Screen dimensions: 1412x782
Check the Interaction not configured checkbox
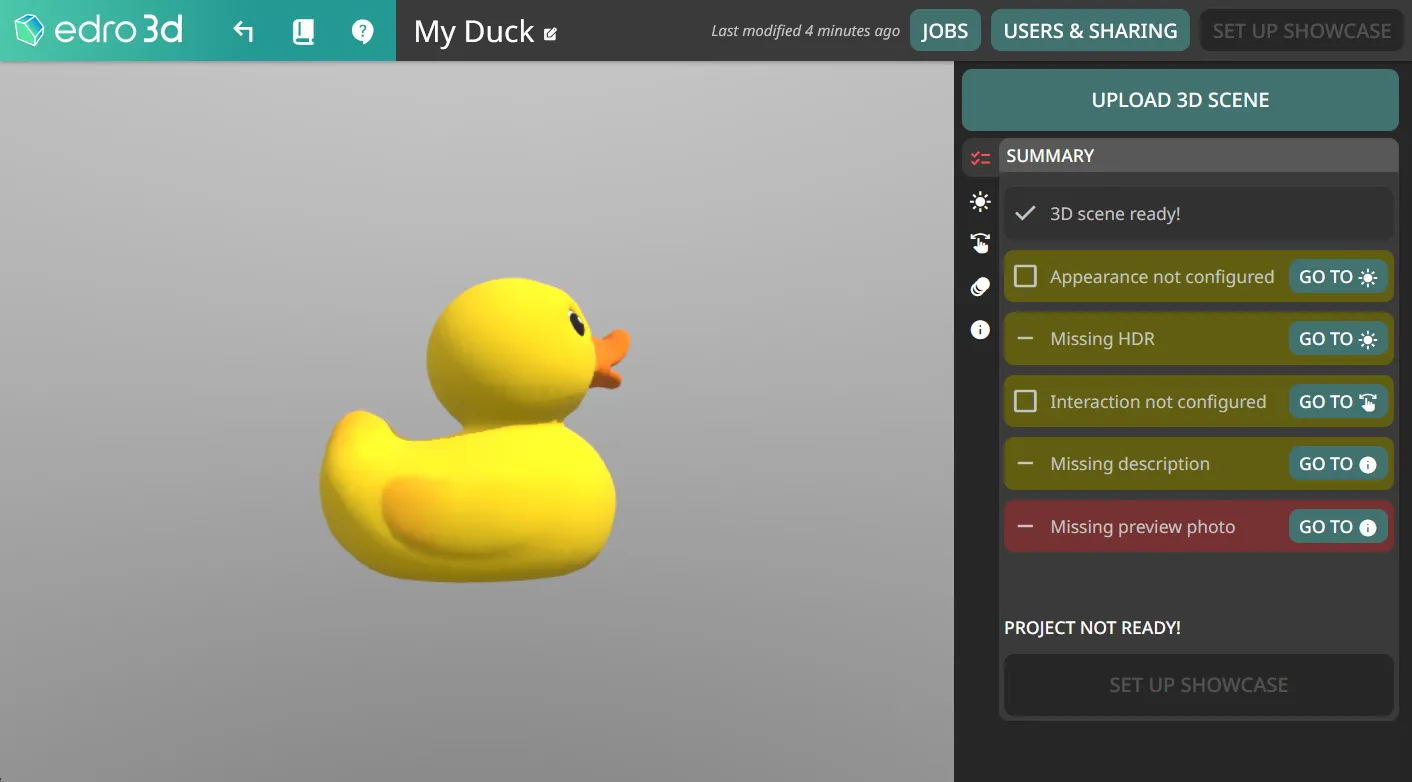[x=1025, y=401]
